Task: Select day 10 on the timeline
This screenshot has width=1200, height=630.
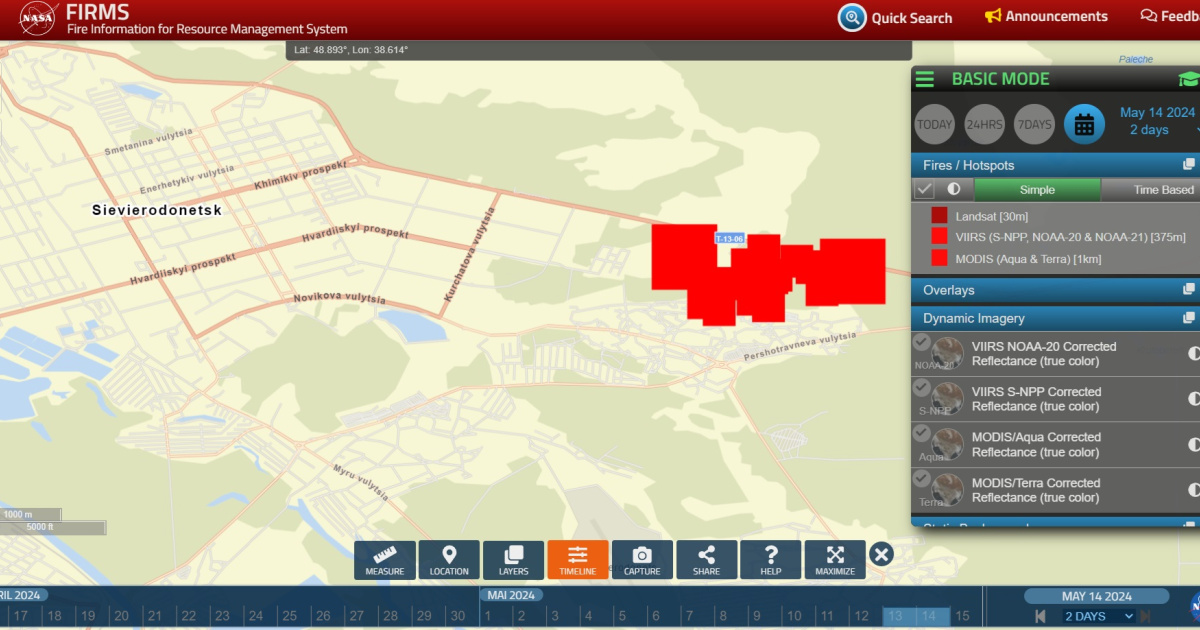Action: click(793, 616)
